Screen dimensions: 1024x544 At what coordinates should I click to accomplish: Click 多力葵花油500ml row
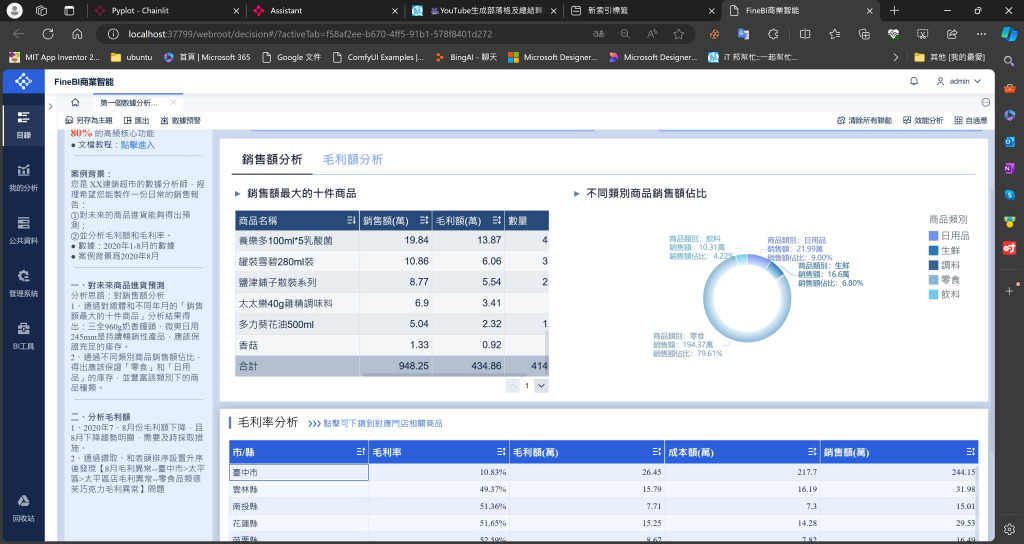click(x=392, y=324)
